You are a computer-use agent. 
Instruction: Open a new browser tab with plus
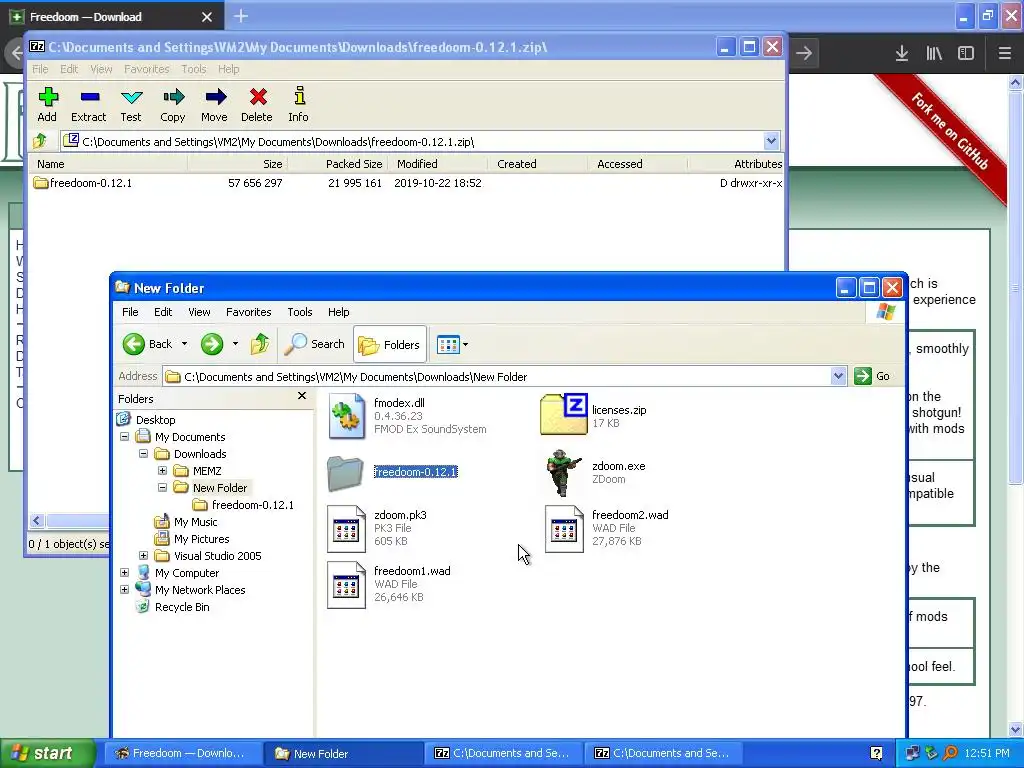coord(240,16)
